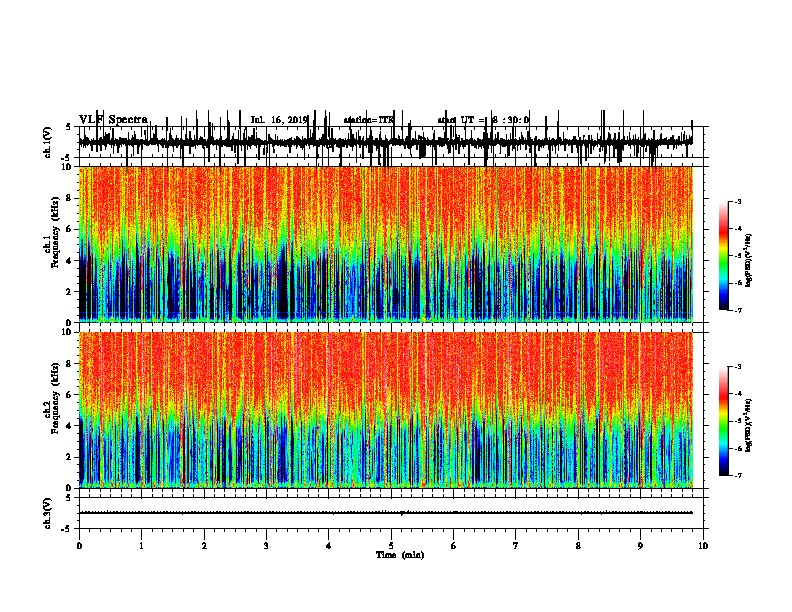Click the "9" minute tick on the time axis
This screenshot has height=612, width=792.
[x=640, y=546]
